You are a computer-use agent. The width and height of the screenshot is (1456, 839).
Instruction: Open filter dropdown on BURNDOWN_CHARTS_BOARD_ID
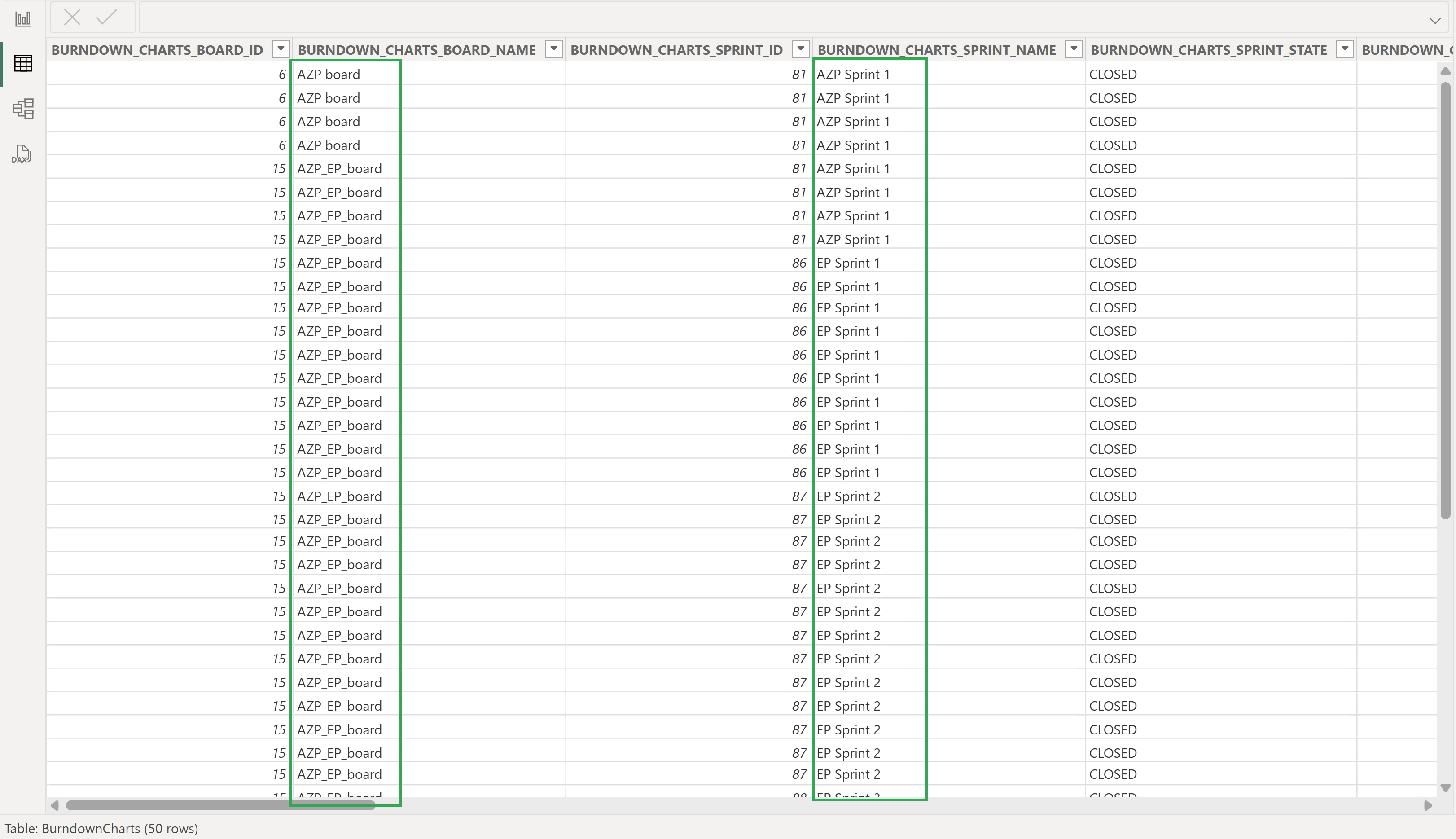(x=280, y=49)
